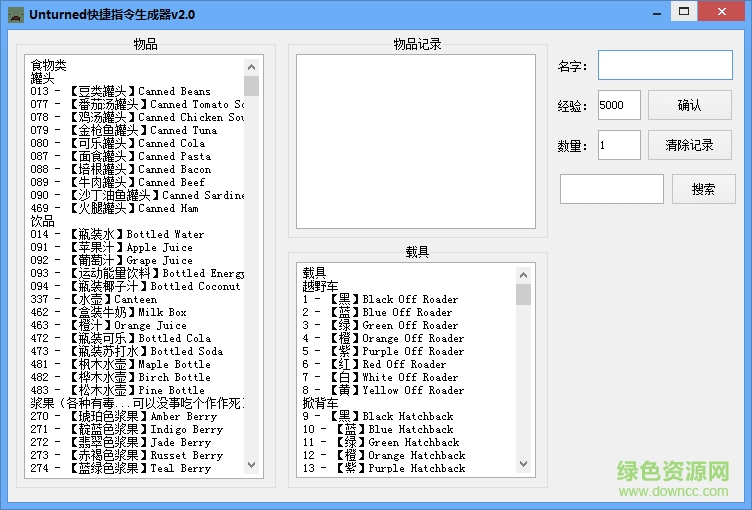Focus the 名字 name input field

665,65
